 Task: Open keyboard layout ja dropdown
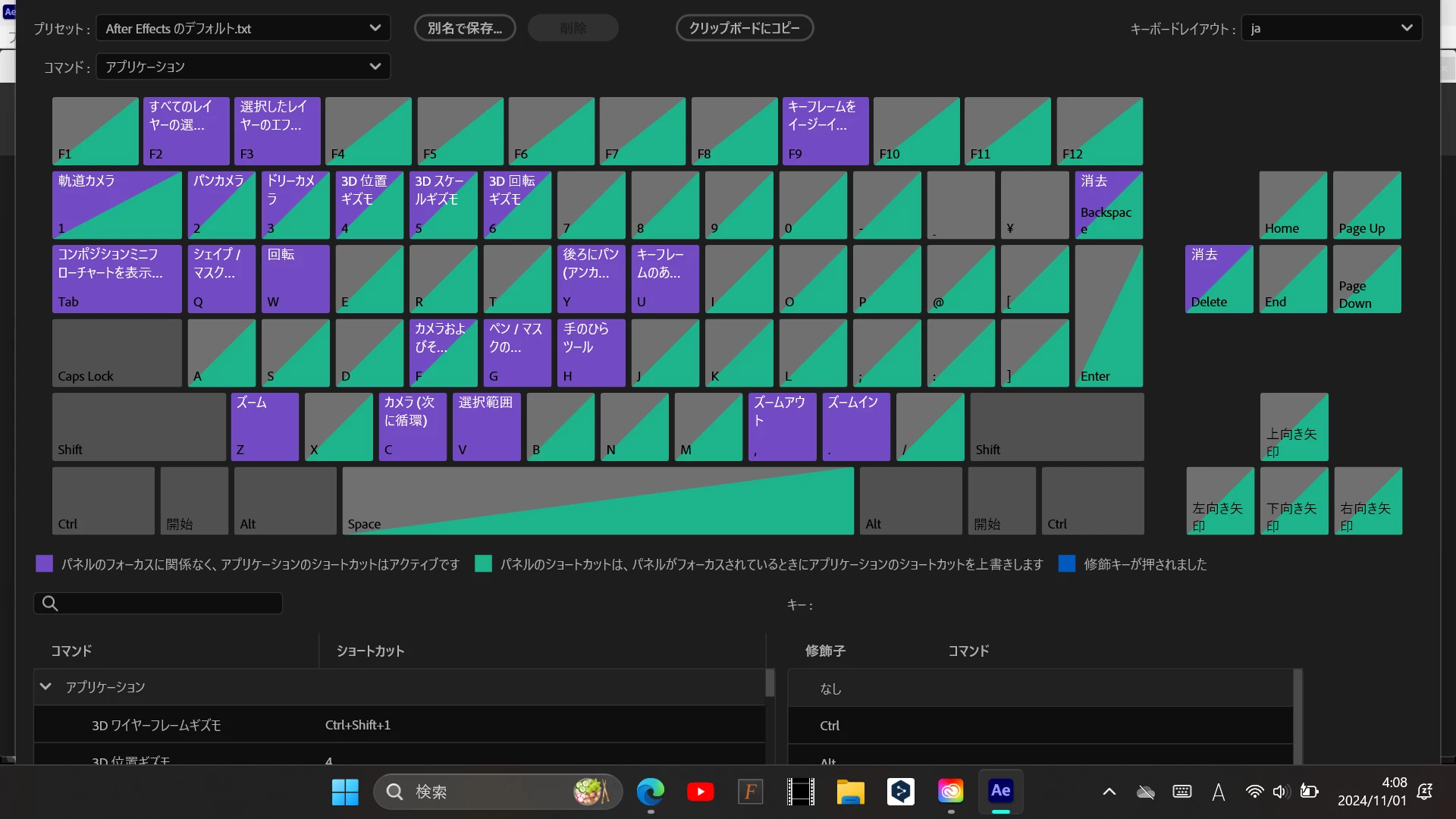[1331, 28]
